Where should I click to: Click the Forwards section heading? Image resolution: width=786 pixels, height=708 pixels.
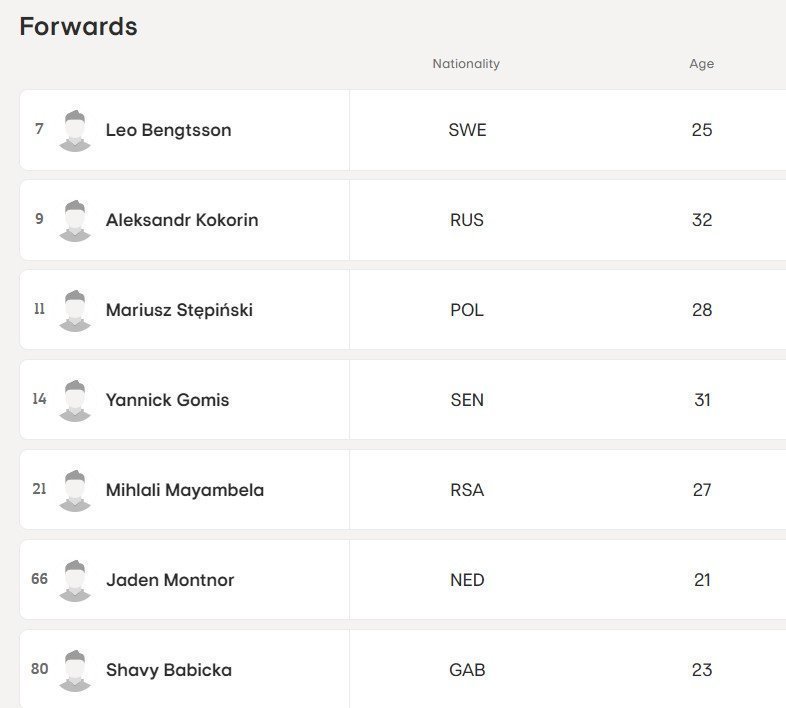pos(78,27)
